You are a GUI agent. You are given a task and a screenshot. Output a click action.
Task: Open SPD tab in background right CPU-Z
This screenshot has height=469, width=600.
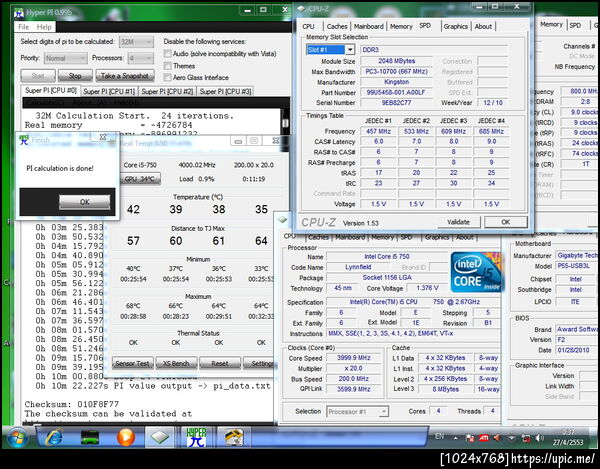click(575, 25)
